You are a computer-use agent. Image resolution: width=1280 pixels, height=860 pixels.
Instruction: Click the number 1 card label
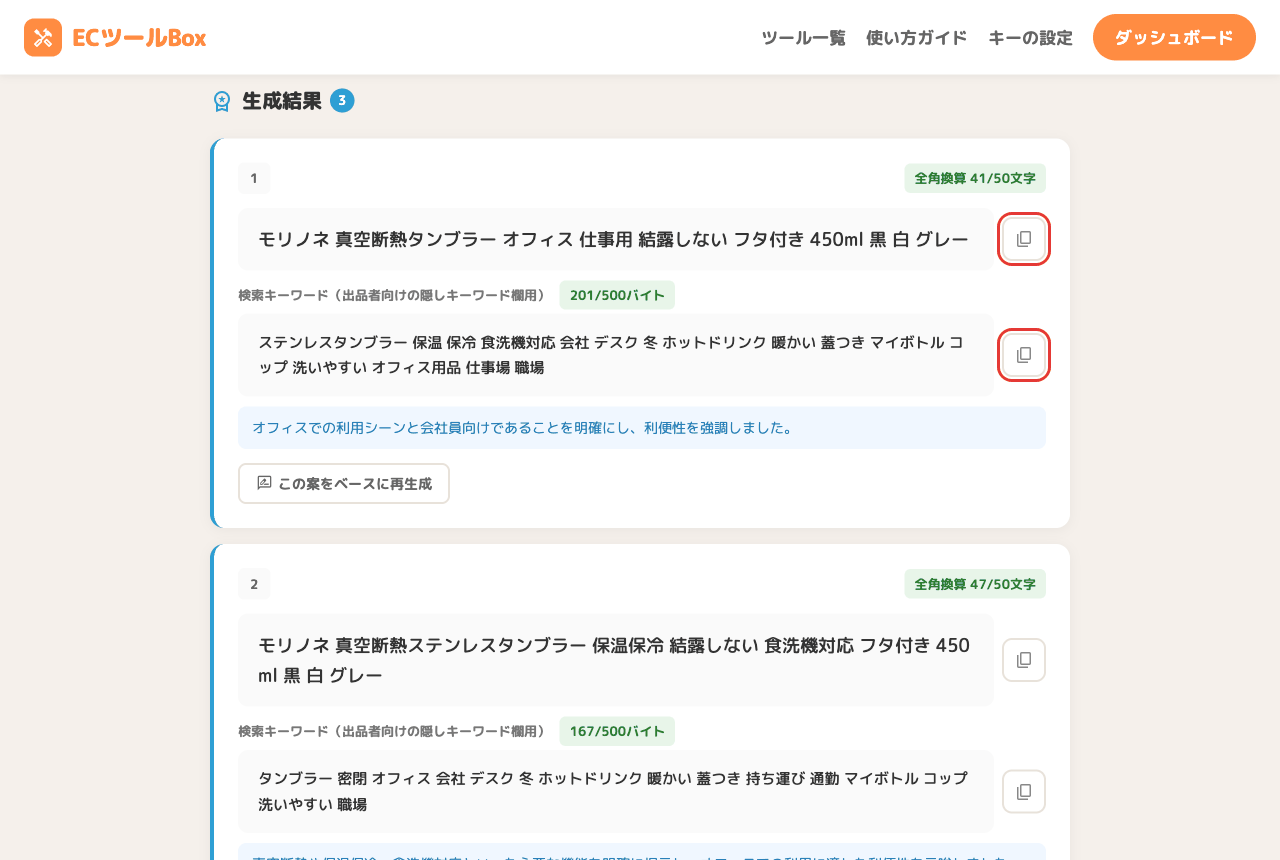pos(254,178)
